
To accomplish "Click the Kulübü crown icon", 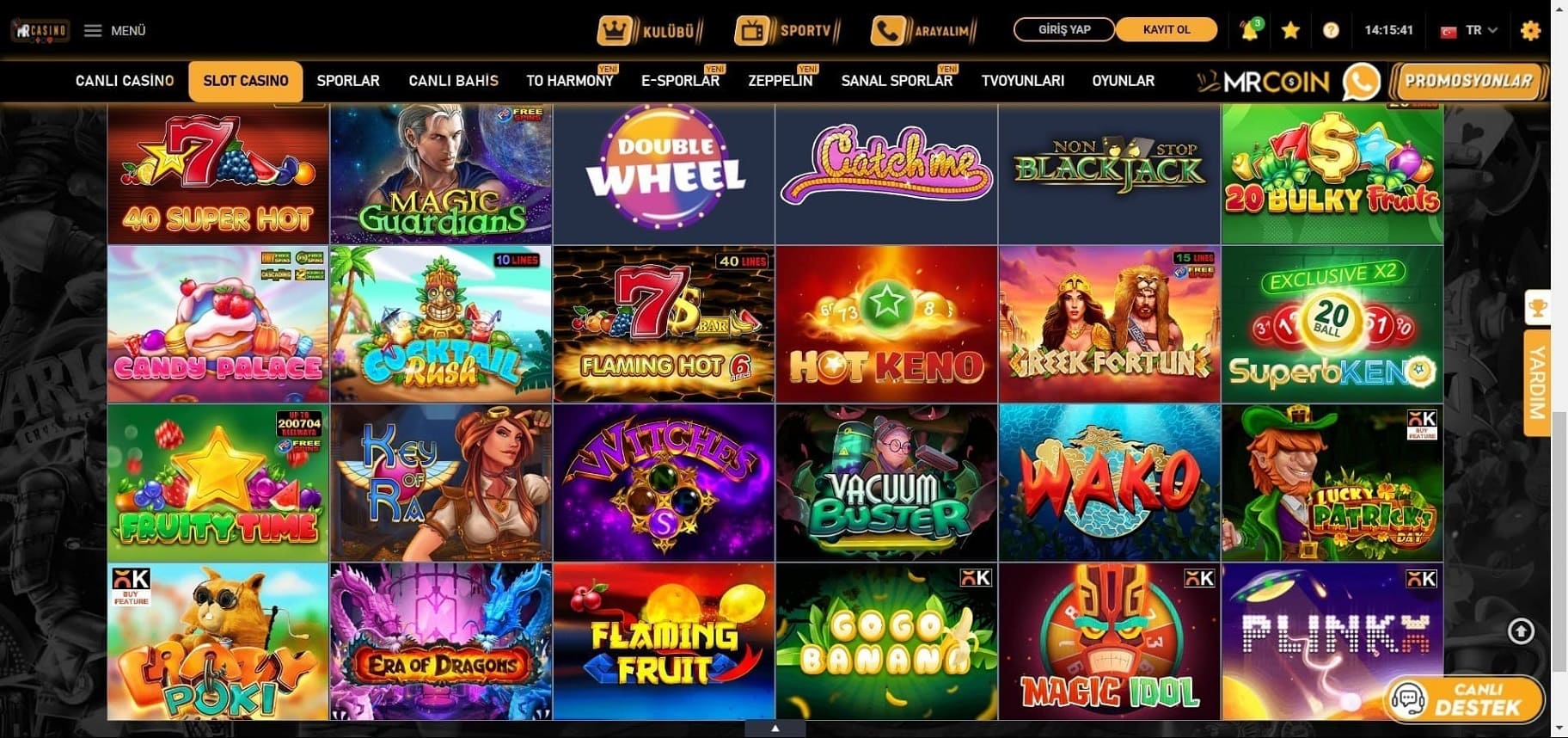I will (x=614, y=31).
